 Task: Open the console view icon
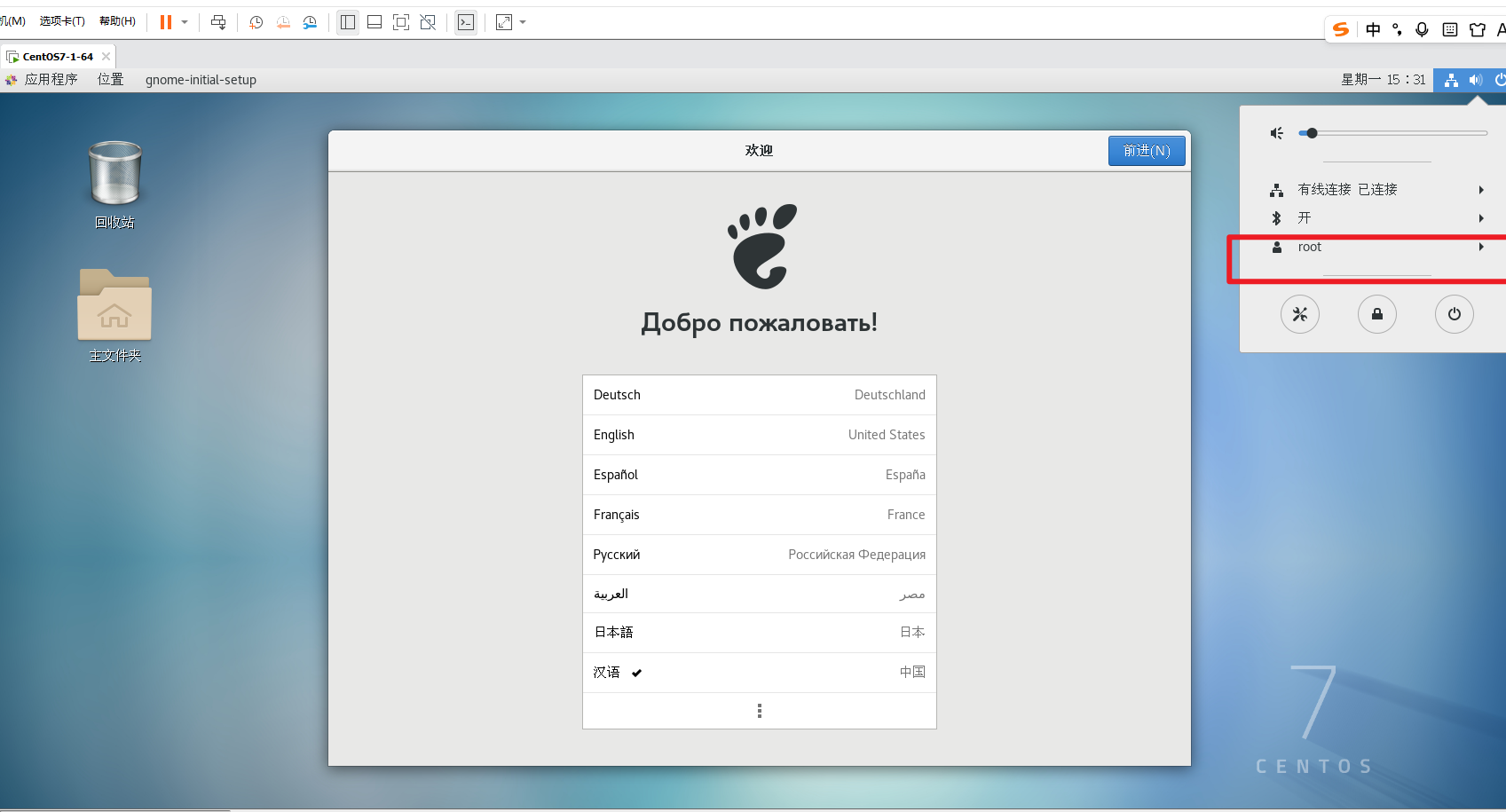tap(466, 22)
